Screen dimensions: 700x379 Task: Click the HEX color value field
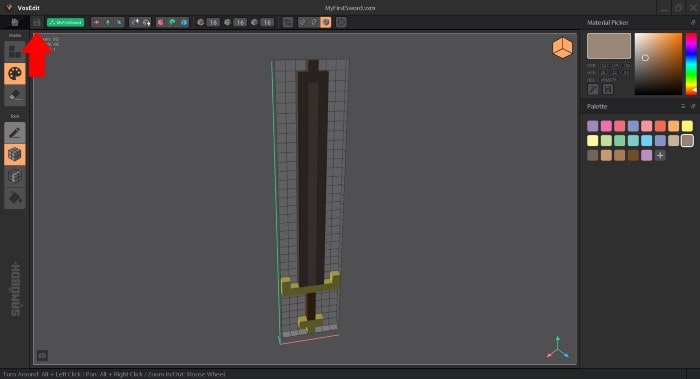tap(608, 80)
